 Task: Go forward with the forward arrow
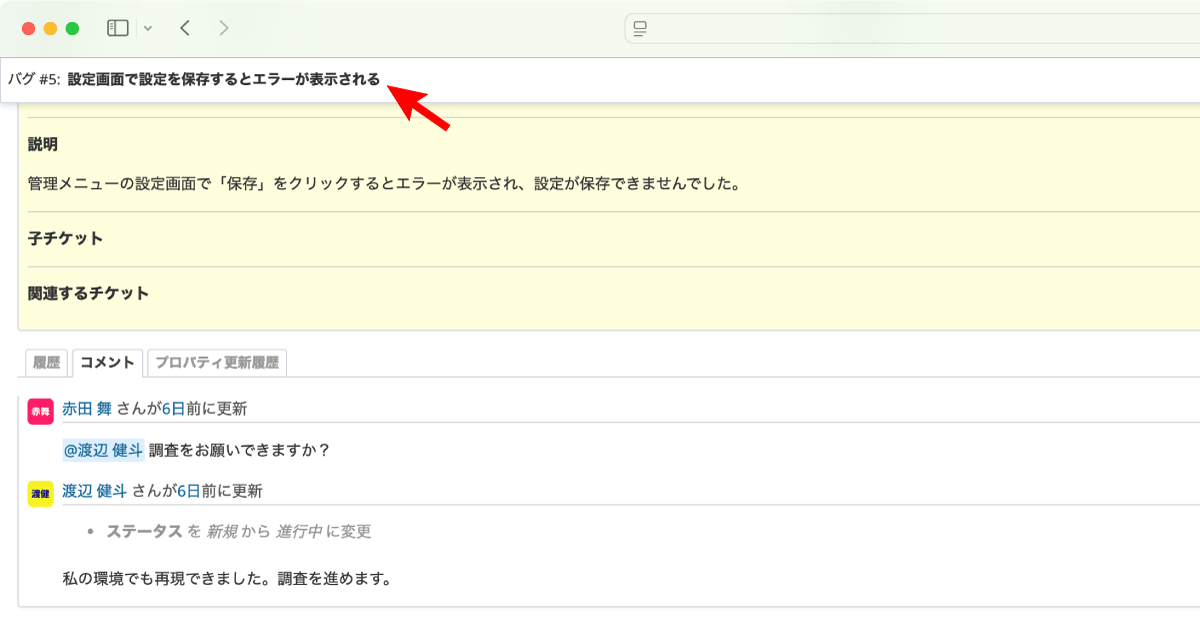(x=224, y=28)
